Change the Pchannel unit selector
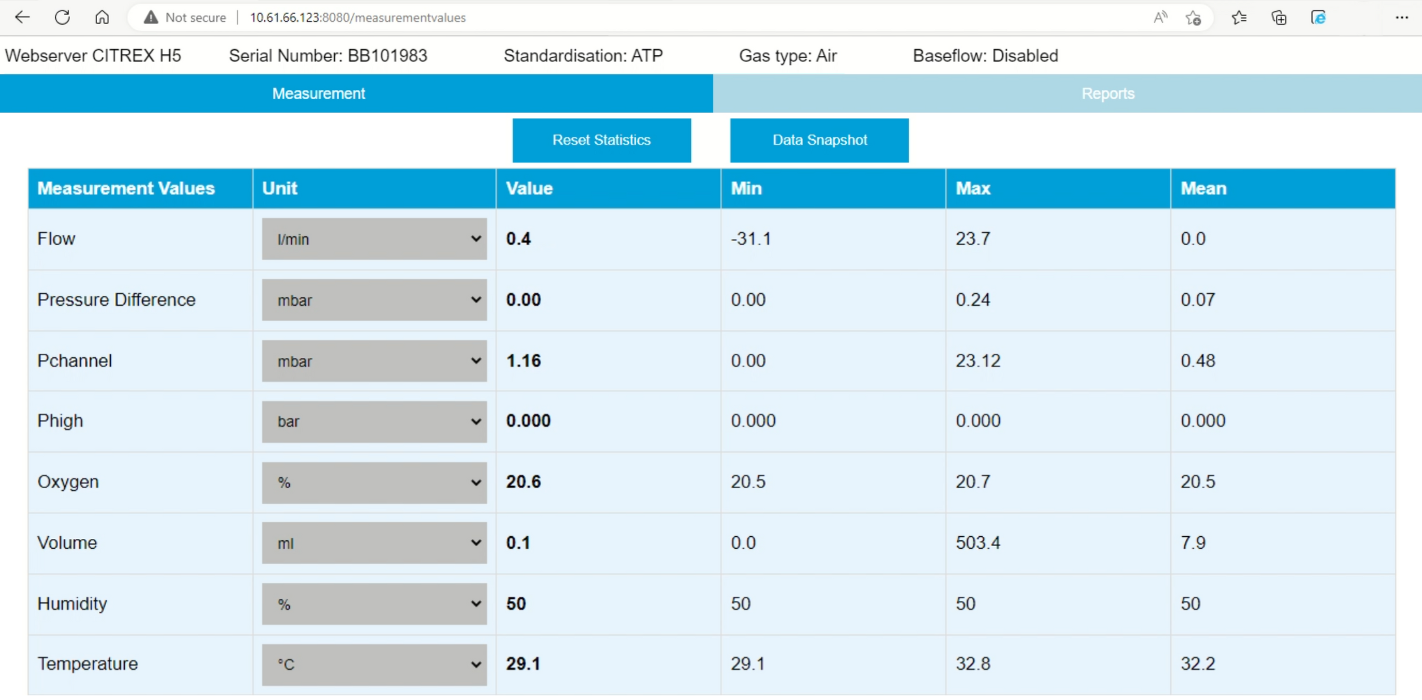Screen dimensions: 1422x700 coord(374,361)
